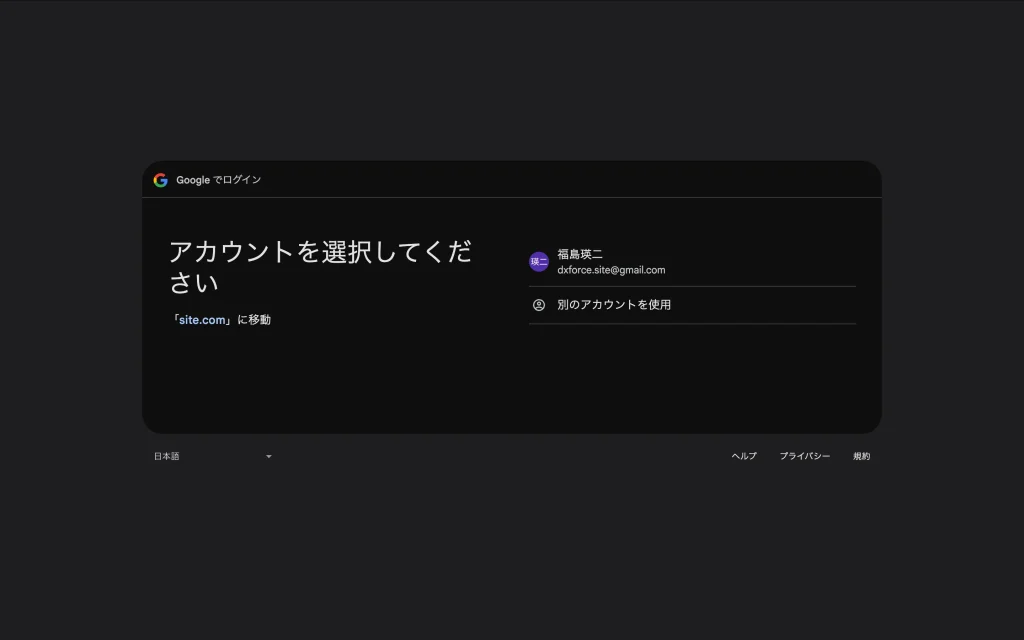Click the divider line beneath the account email
This screenshot has height=640, width=1024.
[x=692, y=286]
